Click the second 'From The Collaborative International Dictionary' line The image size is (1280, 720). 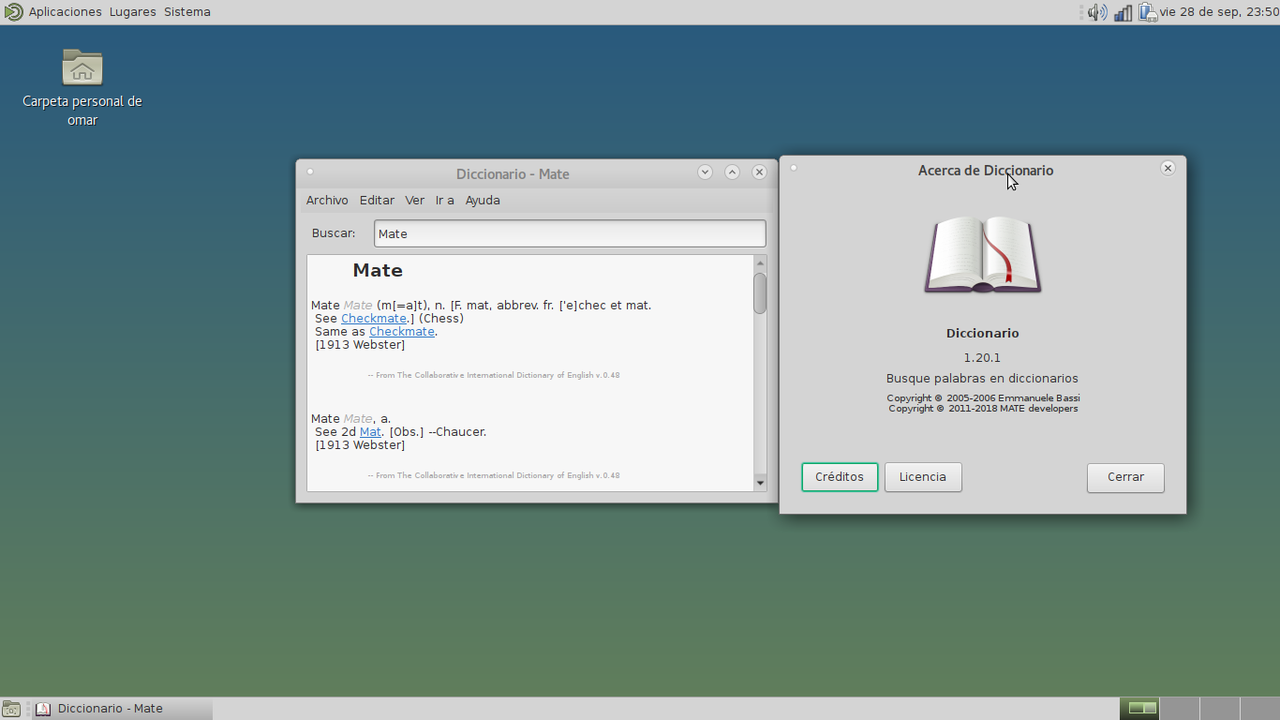[x=494, y=475]
